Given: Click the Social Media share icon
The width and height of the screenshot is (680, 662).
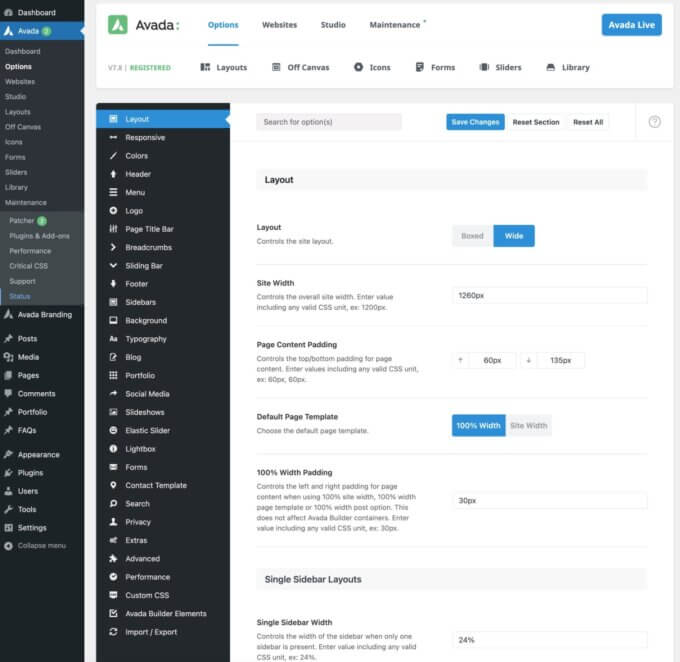Looking at the screenshot, I should pyautogui.click(x=113, y=393).
